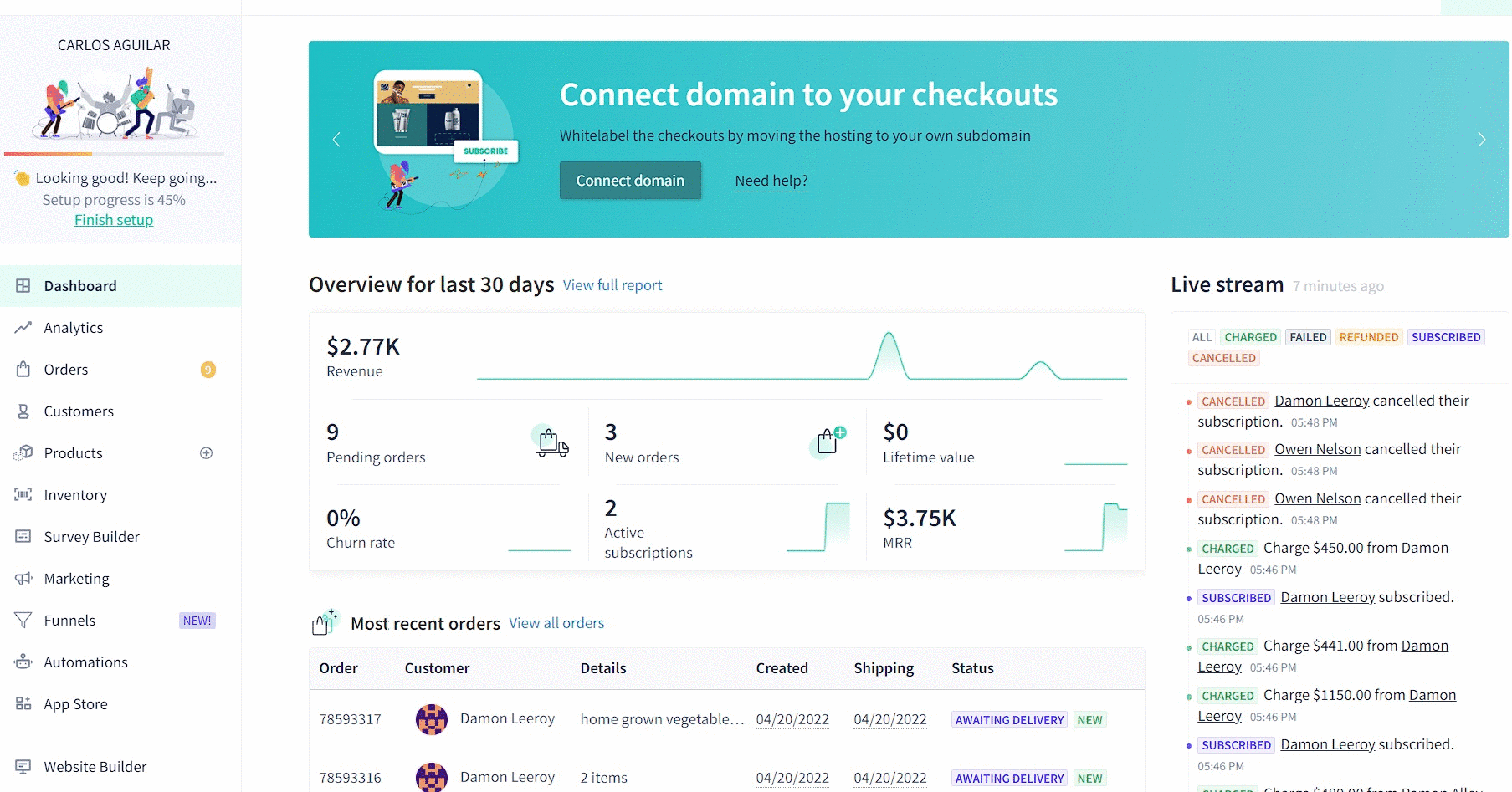Screen dimensions: 1512x792
Task: Click the Revenue sparkline chart
Action: click(802, 357)
